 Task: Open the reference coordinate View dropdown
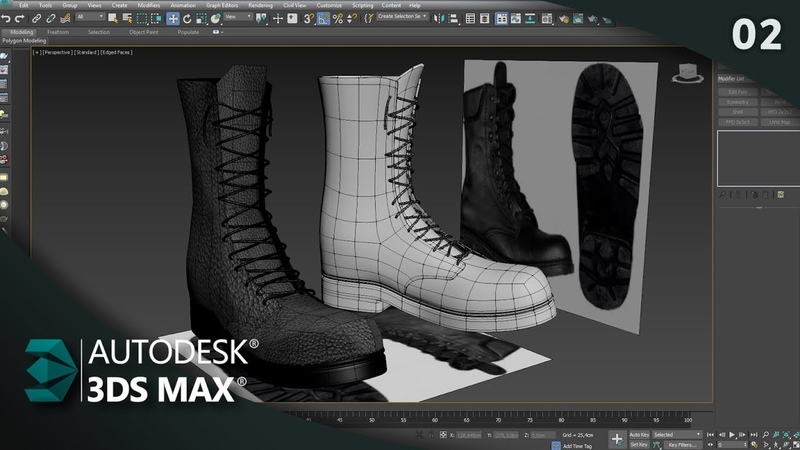click(x=238, y=17)
